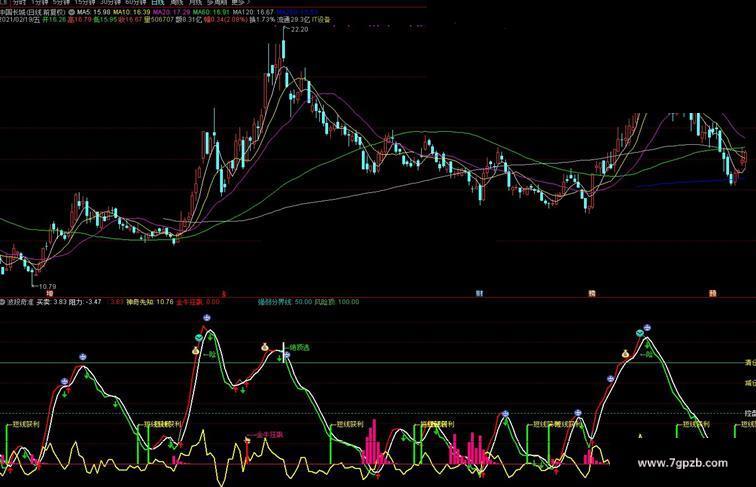The image size is (756, 487).
Task: Click the blue round icon beside 绝顶逃
Action: (287, 355)
